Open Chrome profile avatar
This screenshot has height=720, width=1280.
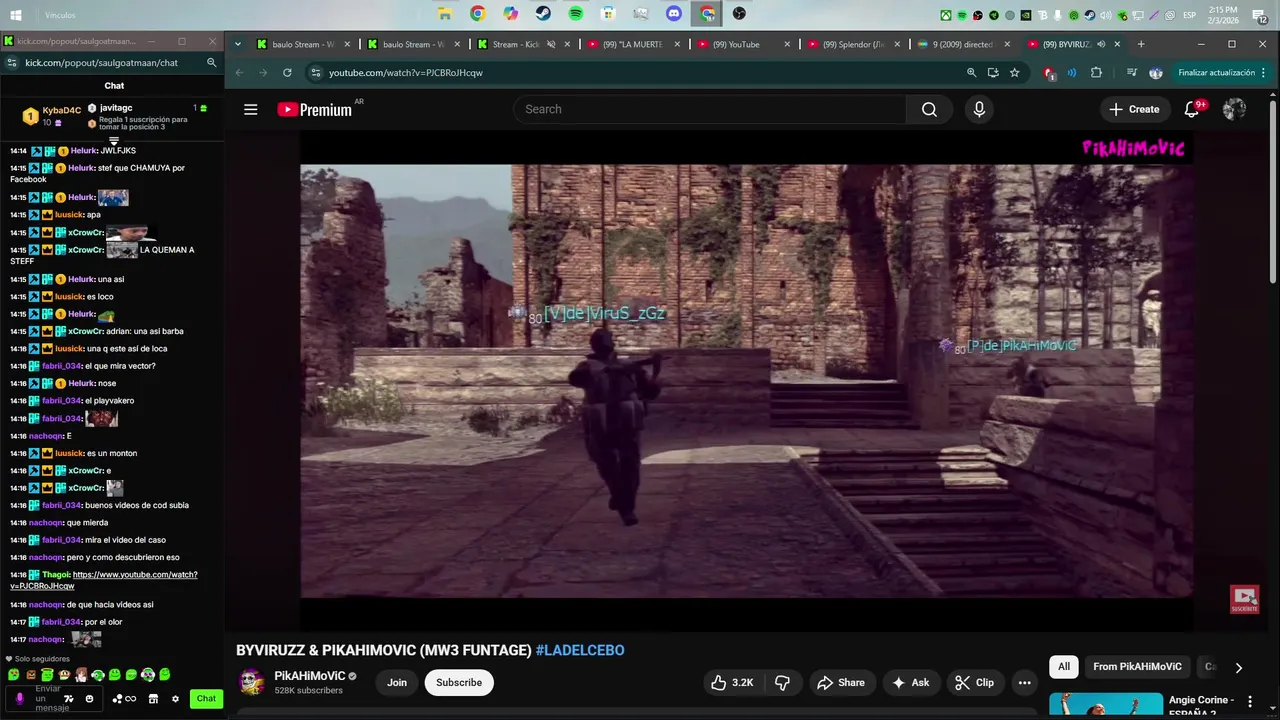pyautogui.click(x=1156, y=73)
